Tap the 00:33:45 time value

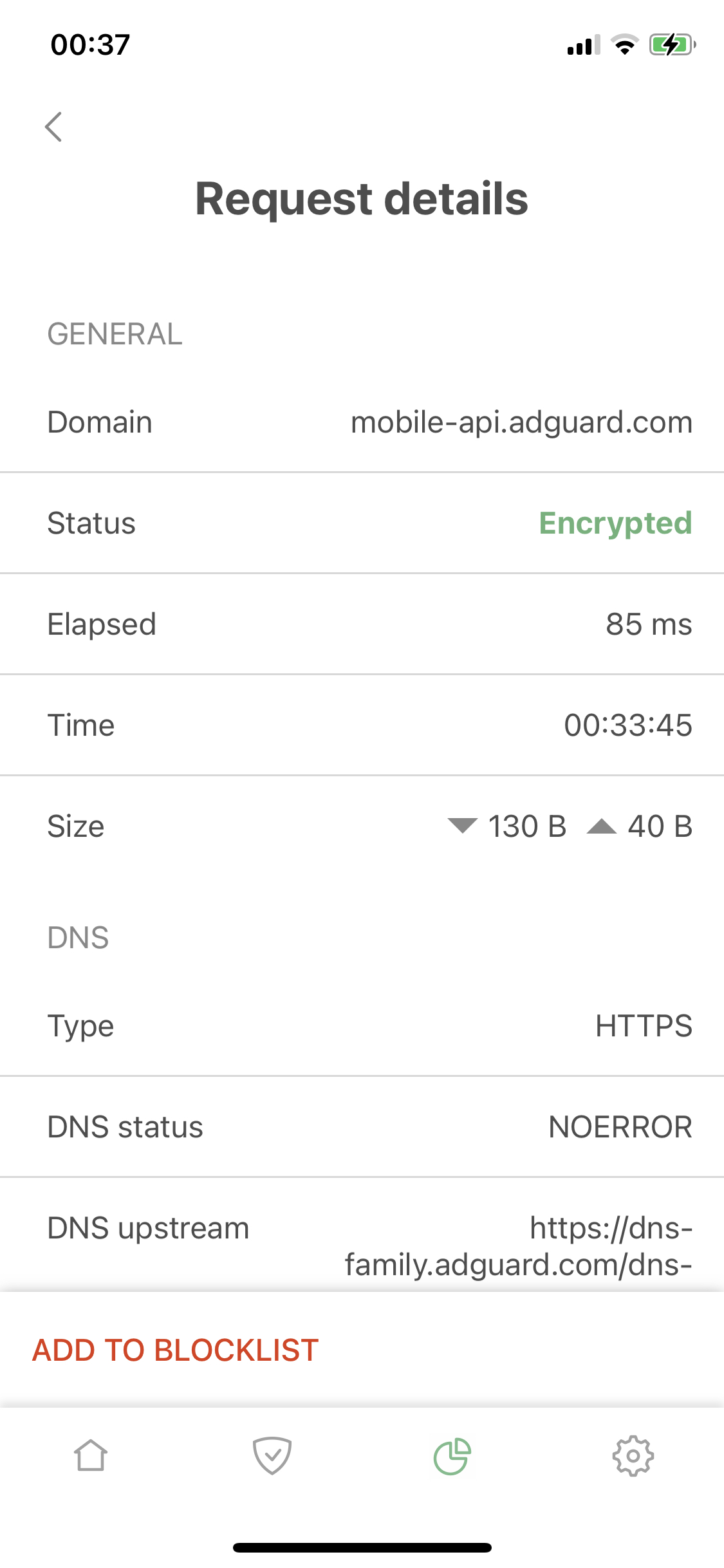[628, 725]
